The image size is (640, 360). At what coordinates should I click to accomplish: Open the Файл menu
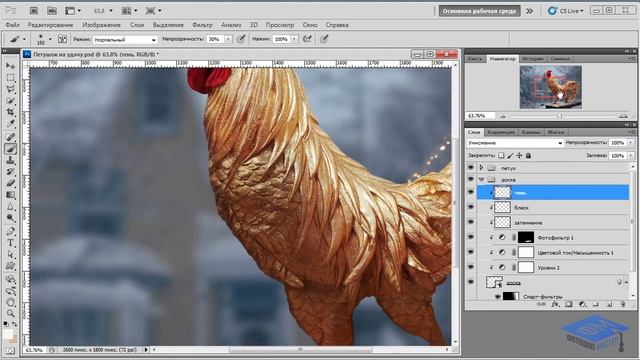(x=13, y=25)
